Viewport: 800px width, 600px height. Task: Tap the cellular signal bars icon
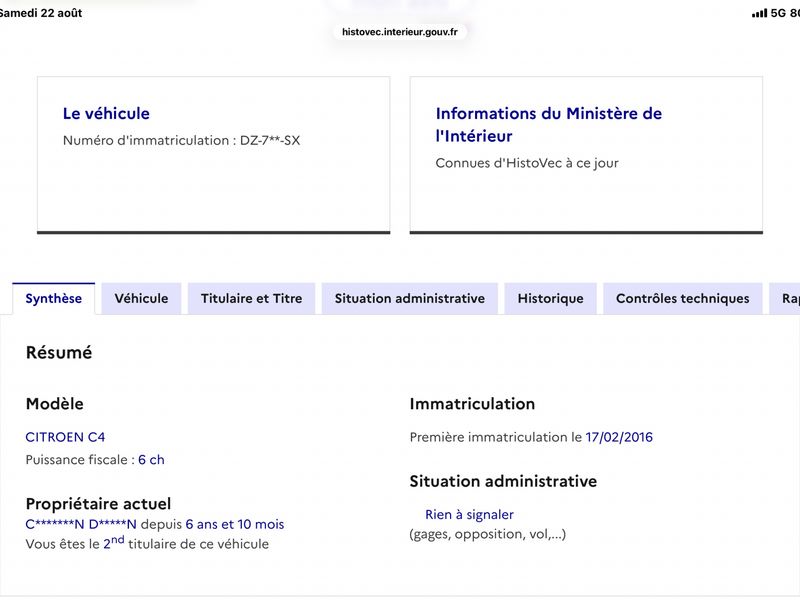coord(759,13)
